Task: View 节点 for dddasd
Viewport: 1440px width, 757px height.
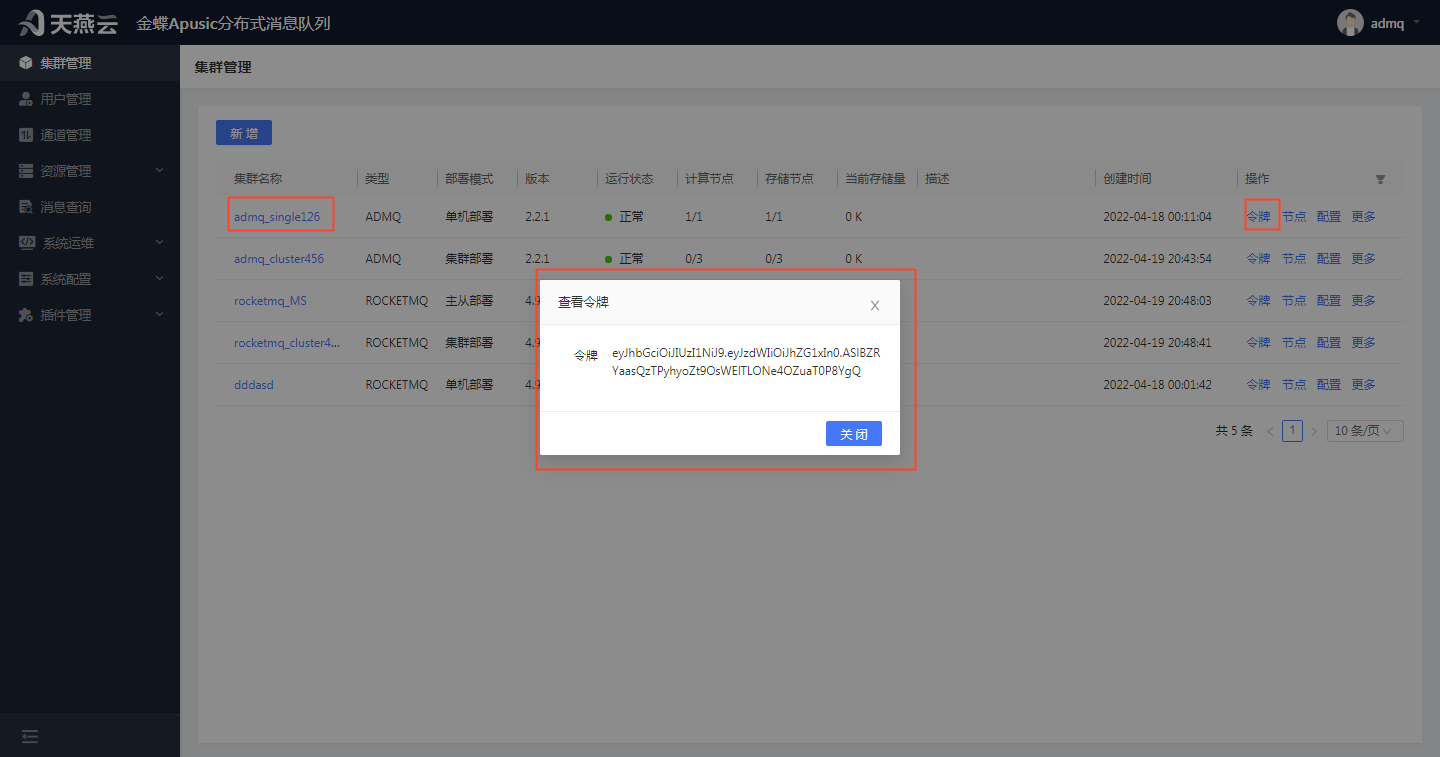Action: pos(1294,384)
